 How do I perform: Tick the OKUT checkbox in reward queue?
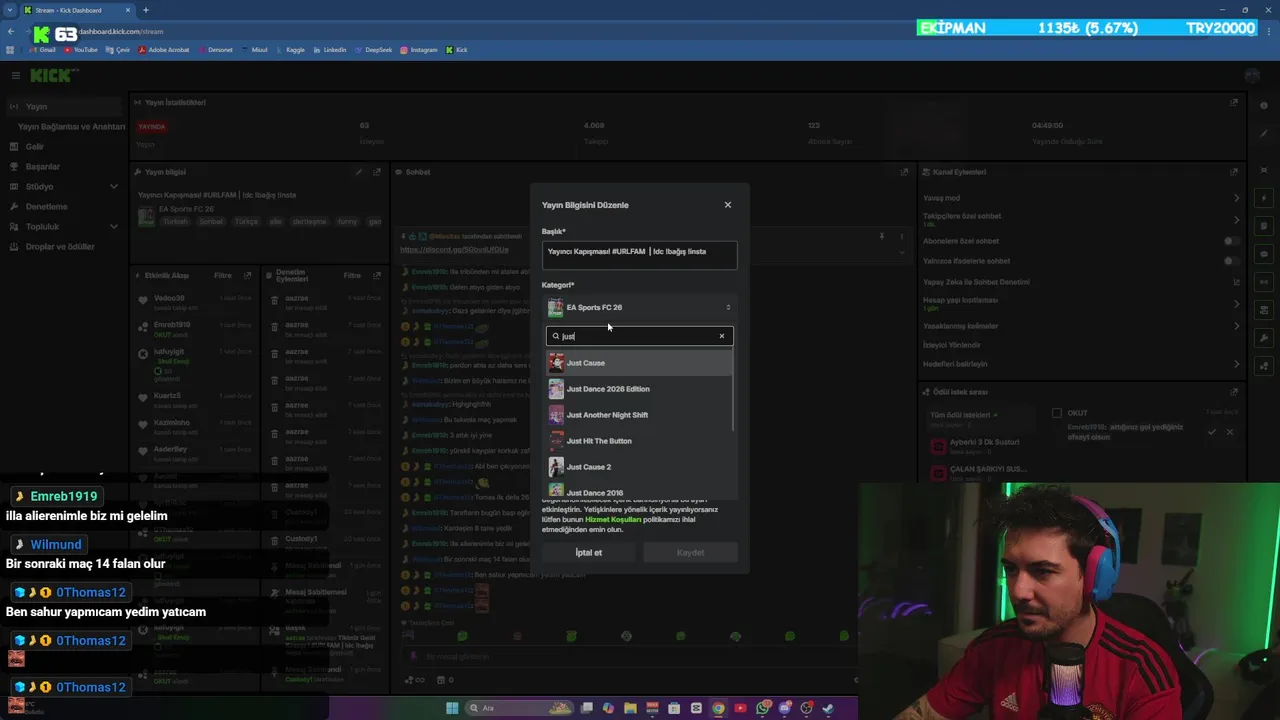(1057, 413)
